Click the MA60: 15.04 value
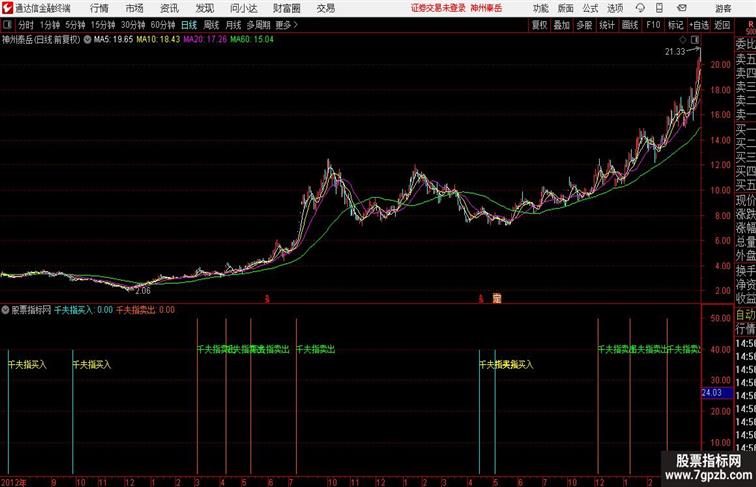 252,40
